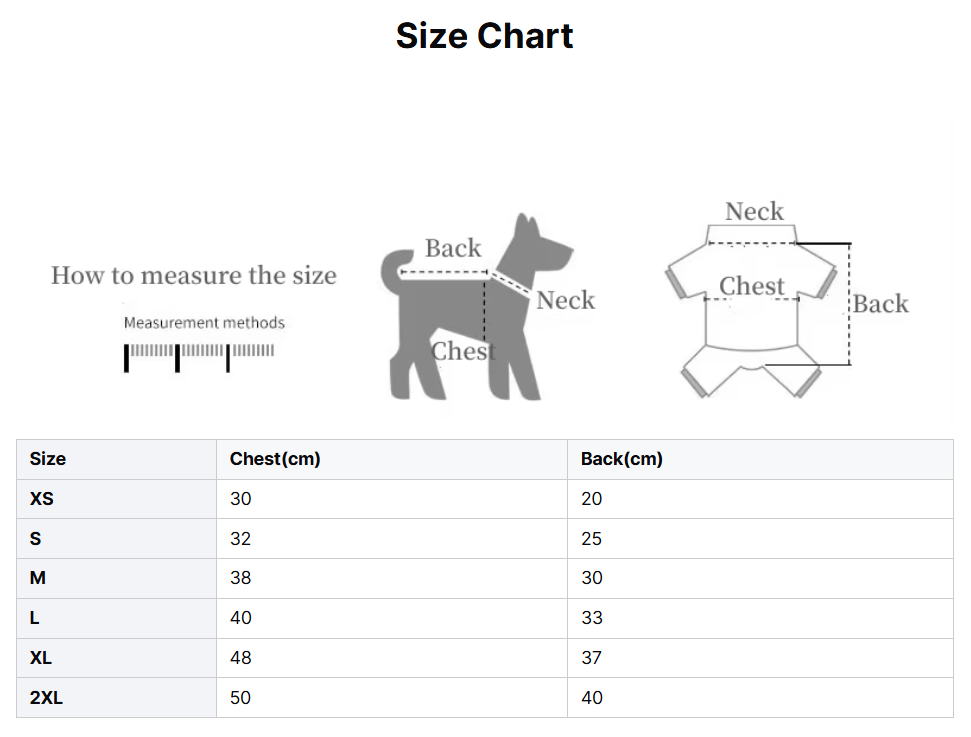Click the Back(cm) column header

coord(621,459)
